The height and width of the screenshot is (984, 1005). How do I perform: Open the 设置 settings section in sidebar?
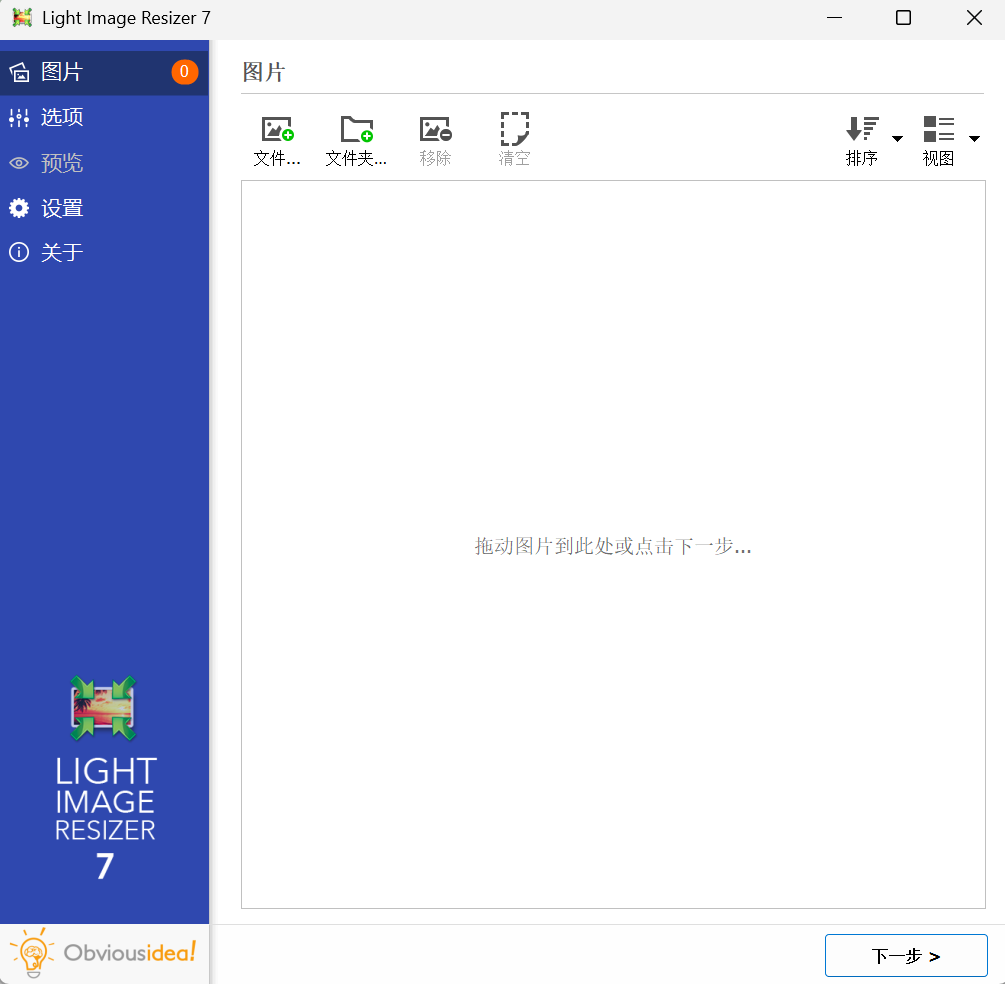point(60,208)
